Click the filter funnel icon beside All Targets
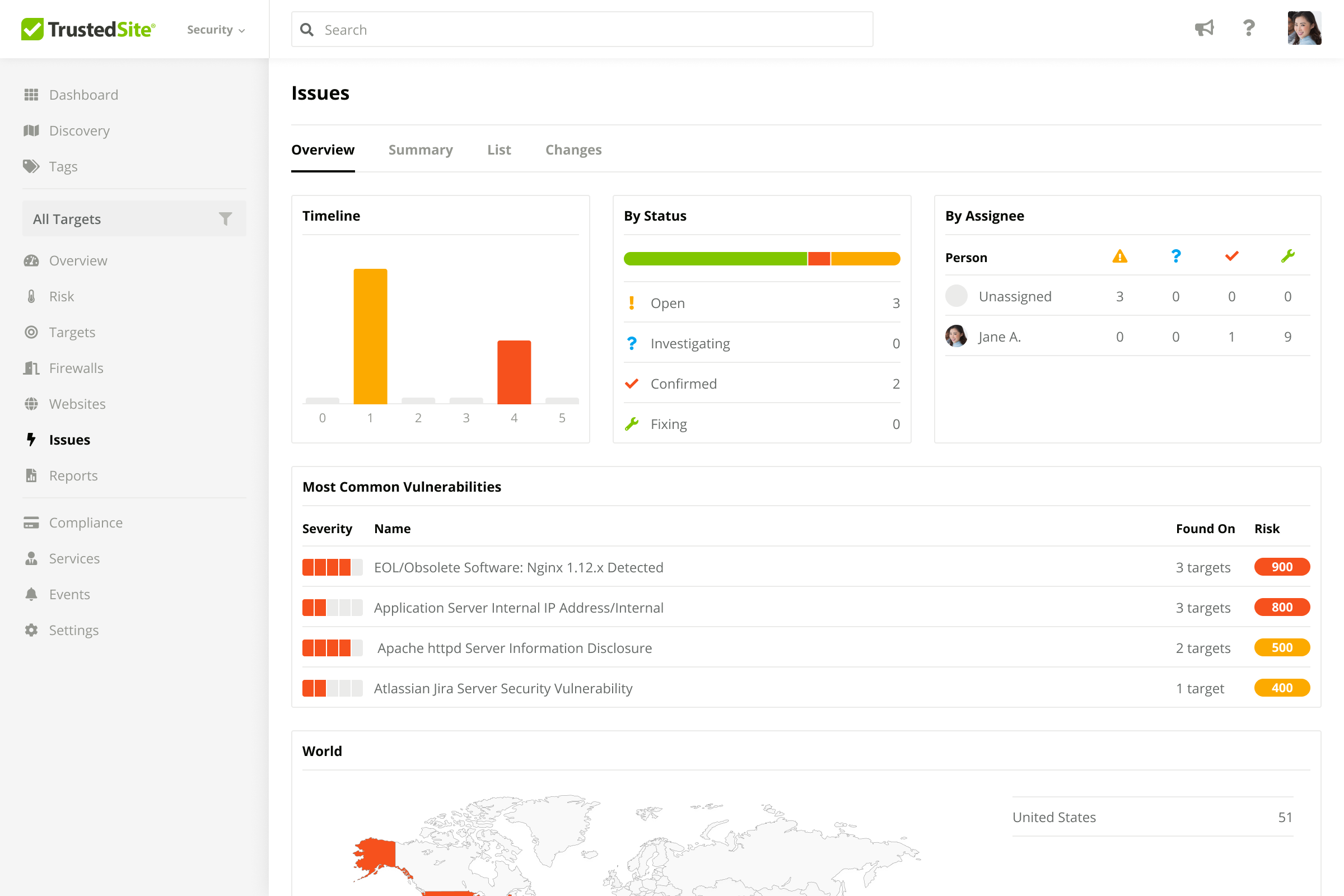The image size is (1344, 896). (225, 219)
